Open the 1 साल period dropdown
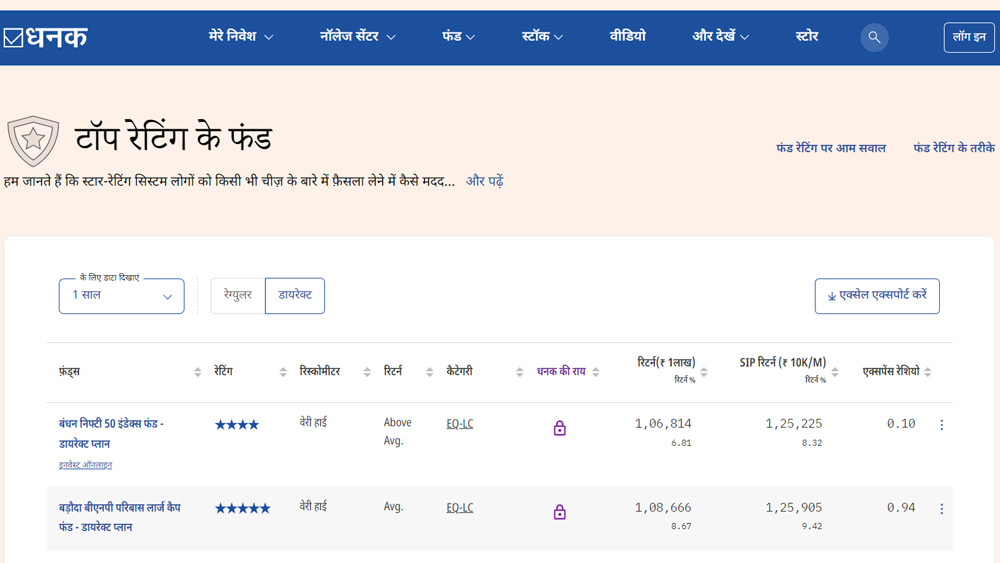 [121, 296]
